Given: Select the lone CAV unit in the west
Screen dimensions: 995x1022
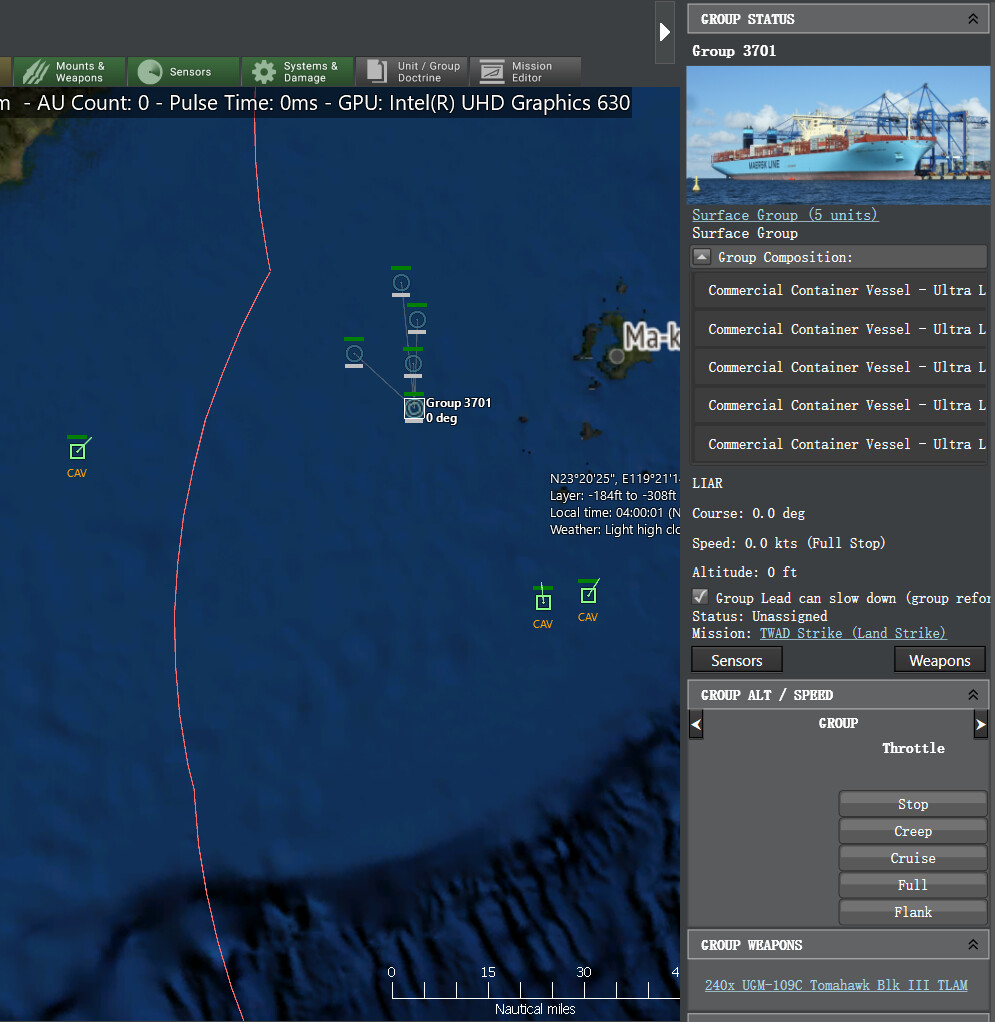Looking at the screenshot, I should [78, 450].
